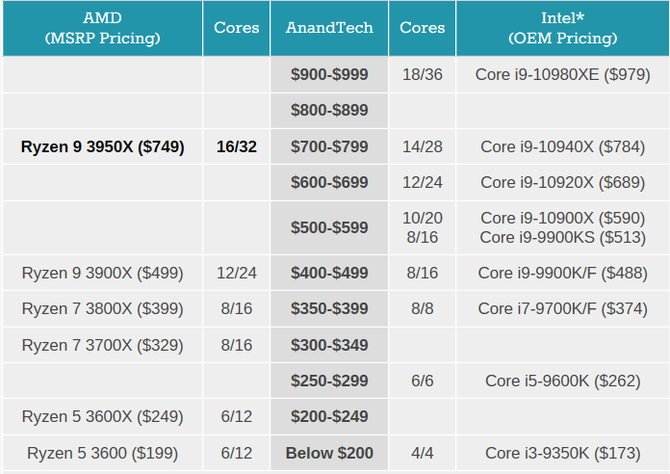Click '6/12' cores beside Ryzen 5 3600 ($199)
670x474 pixels.
(236, 453)
